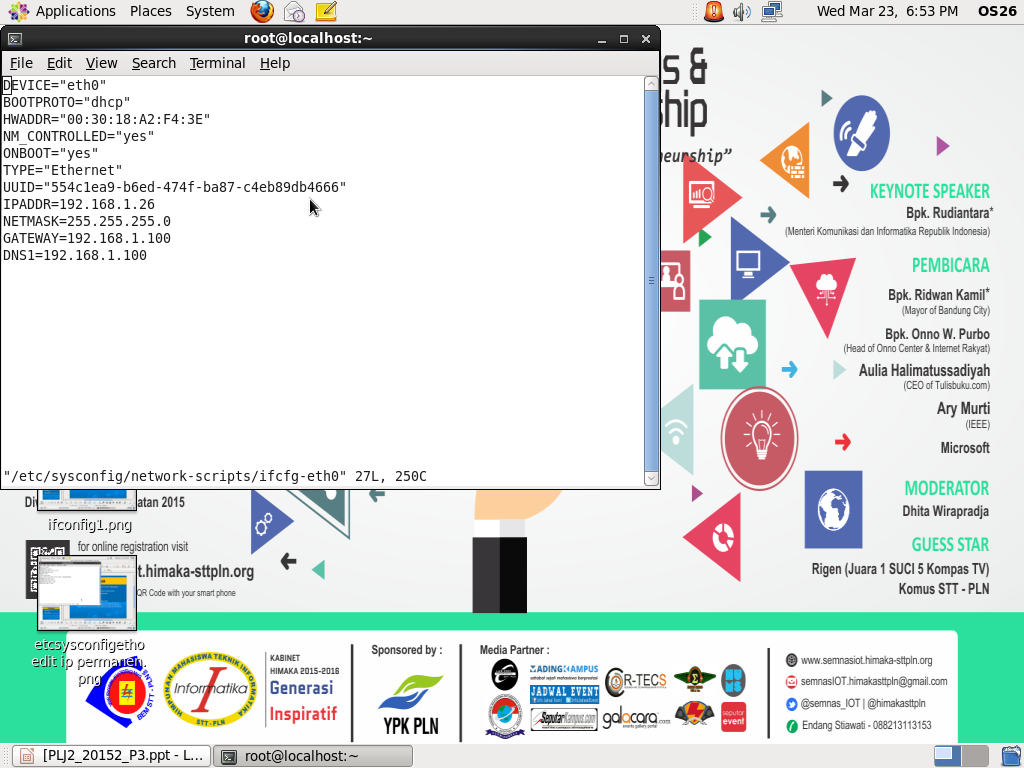The height and width of the screenshot is (768, 1024).
Task: Click the ONBOOT="yes" line
Action: [x=51, y=153]
